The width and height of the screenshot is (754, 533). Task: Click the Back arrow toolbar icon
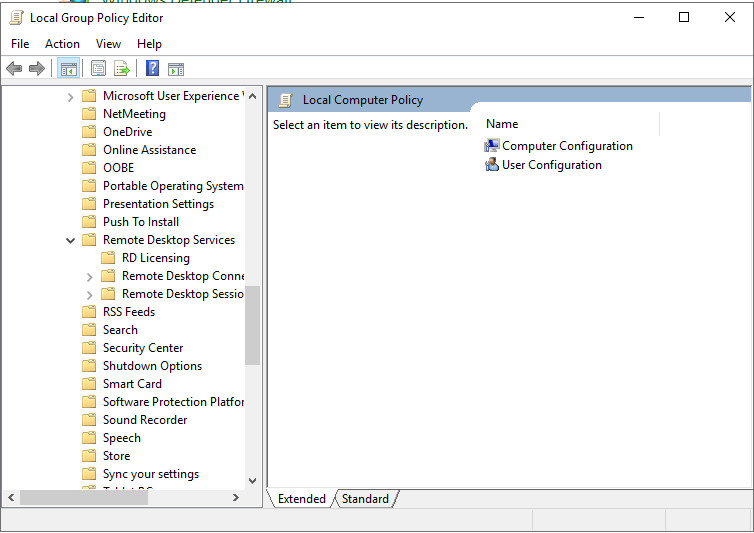(14, 68)
